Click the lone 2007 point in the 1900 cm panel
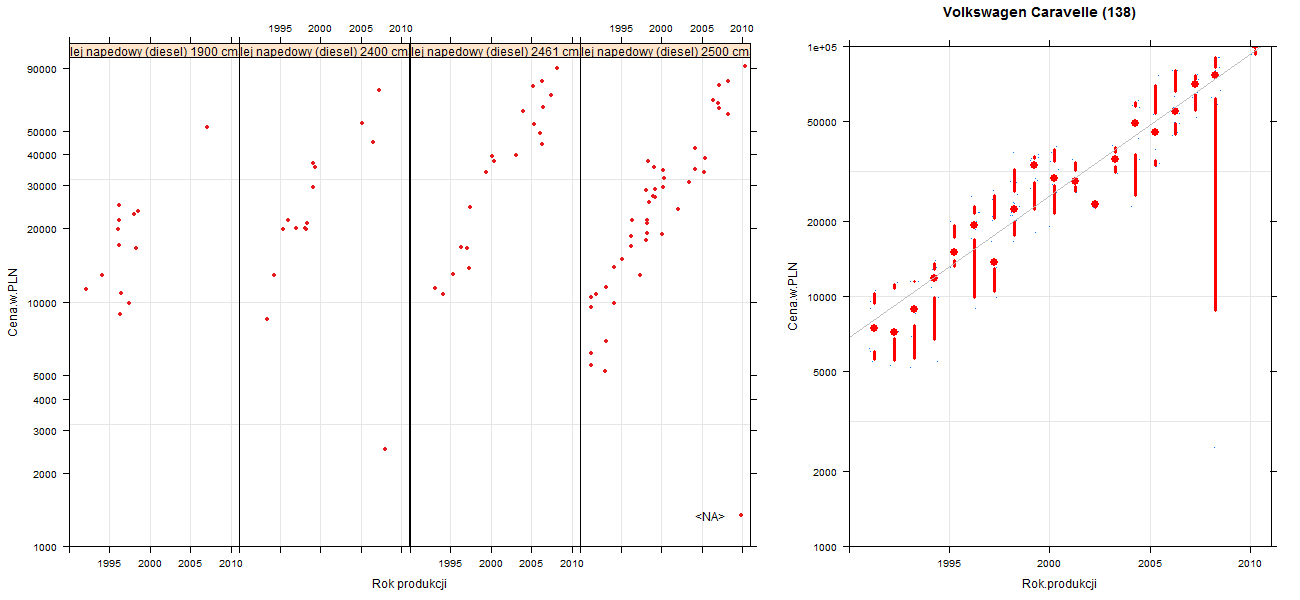1300x600 pixels. (x=207, y=127)
